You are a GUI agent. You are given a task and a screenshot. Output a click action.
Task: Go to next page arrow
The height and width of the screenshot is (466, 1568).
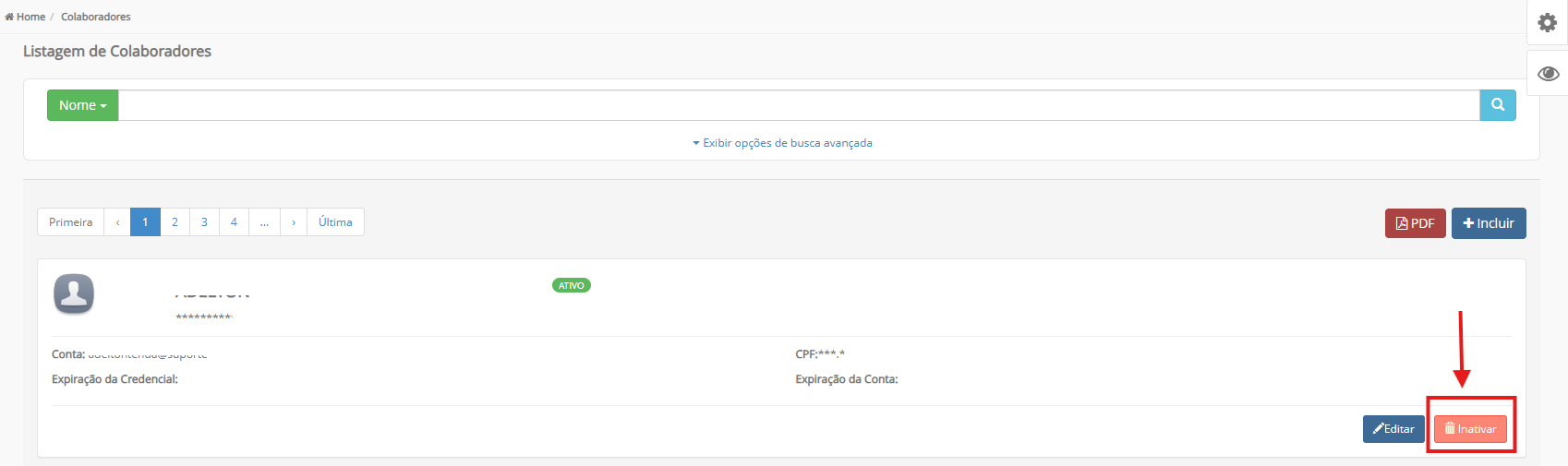[294, 222]
